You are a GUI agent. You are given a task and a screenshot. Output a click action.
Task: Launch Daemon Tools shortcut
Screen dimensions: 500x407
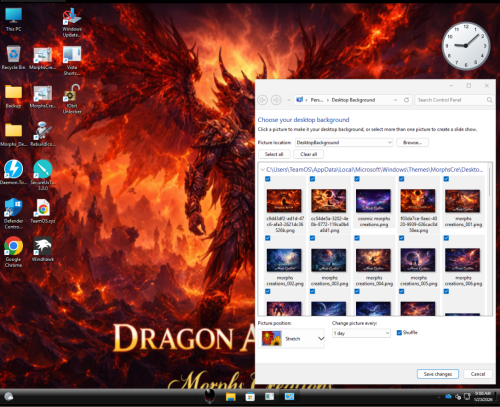coord(13,172)
